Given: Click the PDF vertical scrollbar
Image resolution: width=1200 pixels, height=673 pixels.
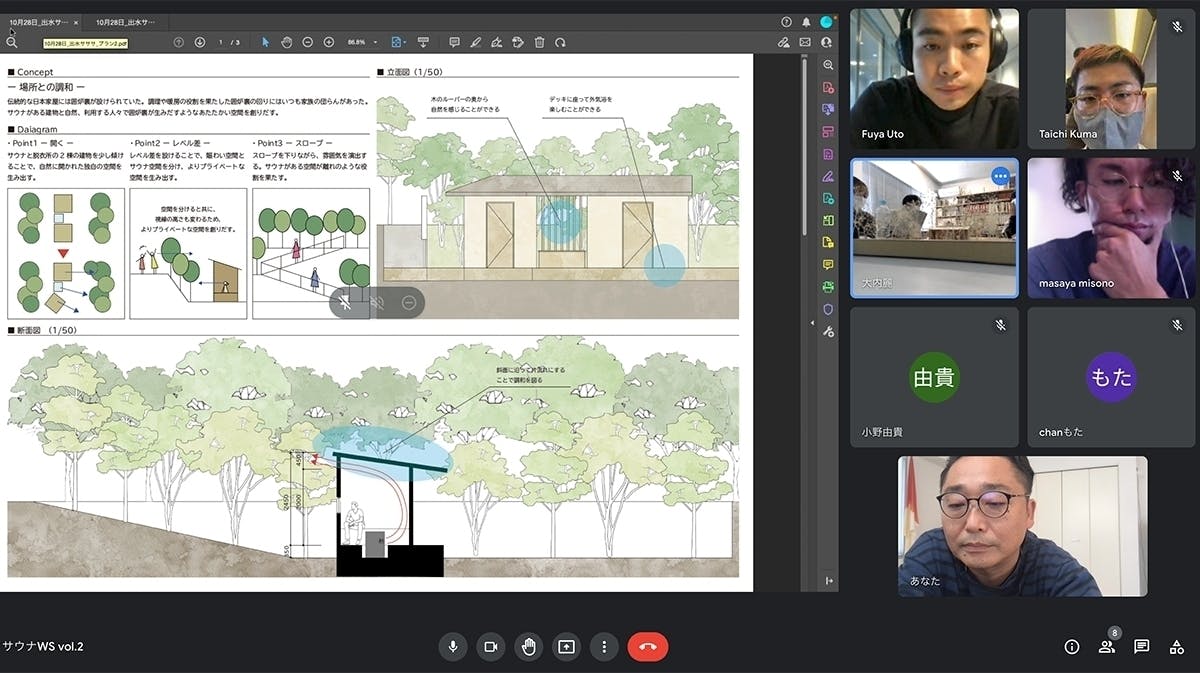Looking at the screenshot, I should pos(805,150).
